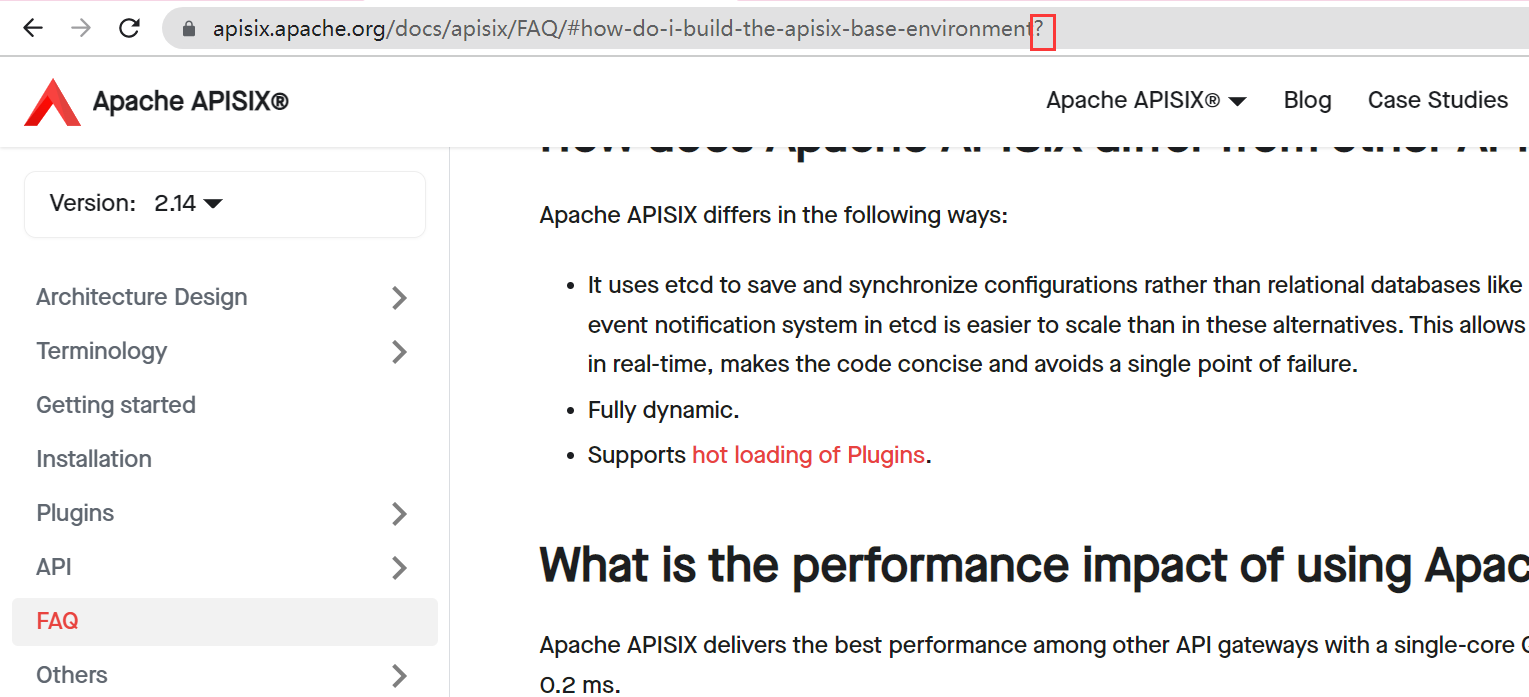Expand Architecture Design chevron
1529x697 pixels.
pos(400,297)
